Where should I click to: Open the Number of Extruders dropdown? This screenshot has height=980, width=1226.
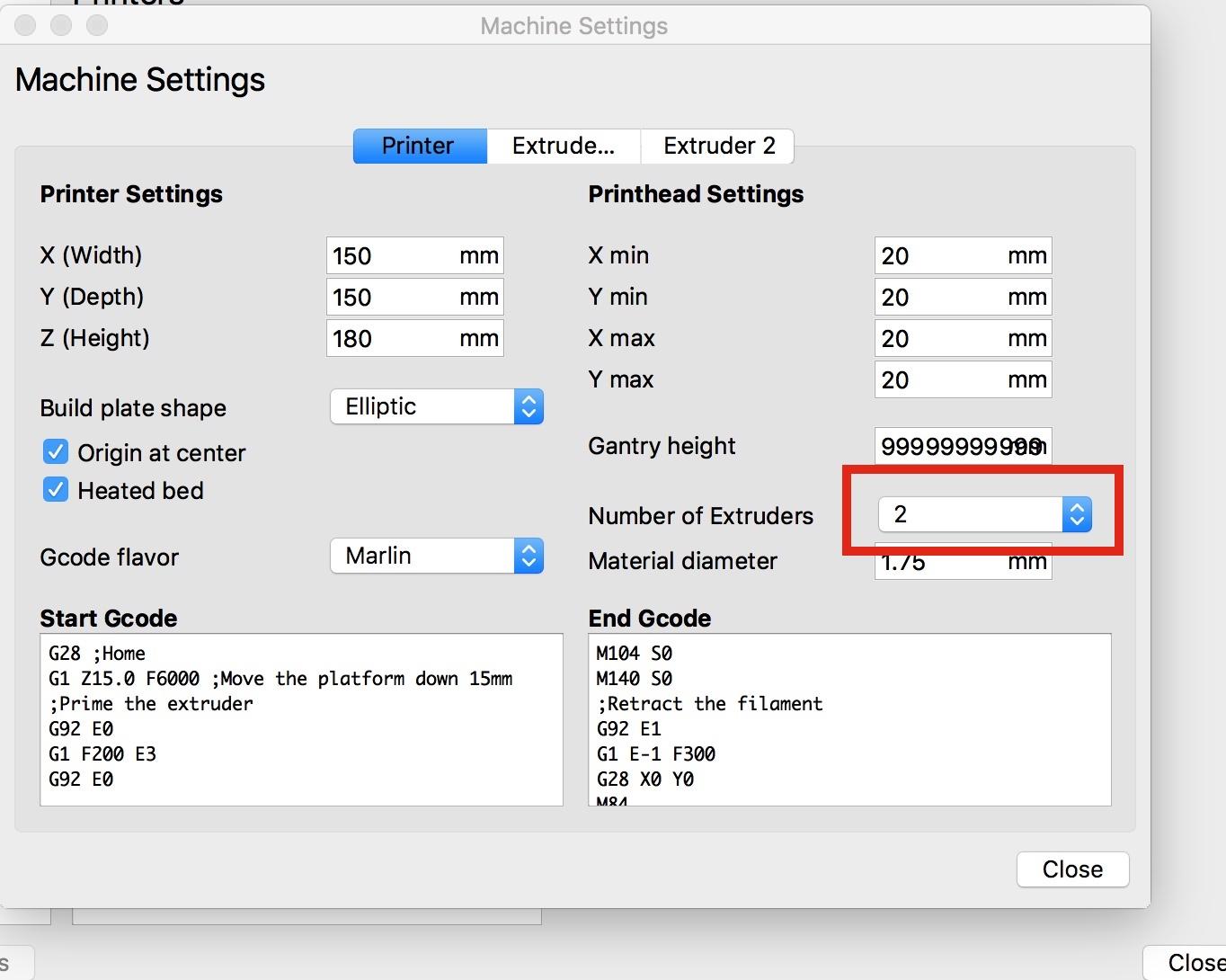pyautogui.click(x=985, y=514)
